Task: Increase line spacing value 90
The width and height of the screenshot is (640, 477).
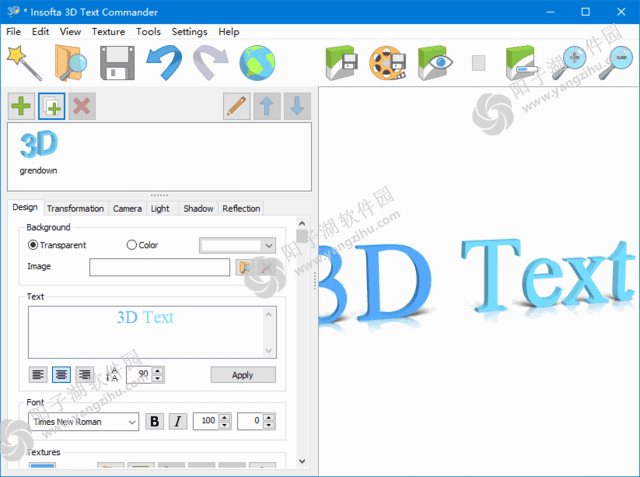Action: [158, 370]
